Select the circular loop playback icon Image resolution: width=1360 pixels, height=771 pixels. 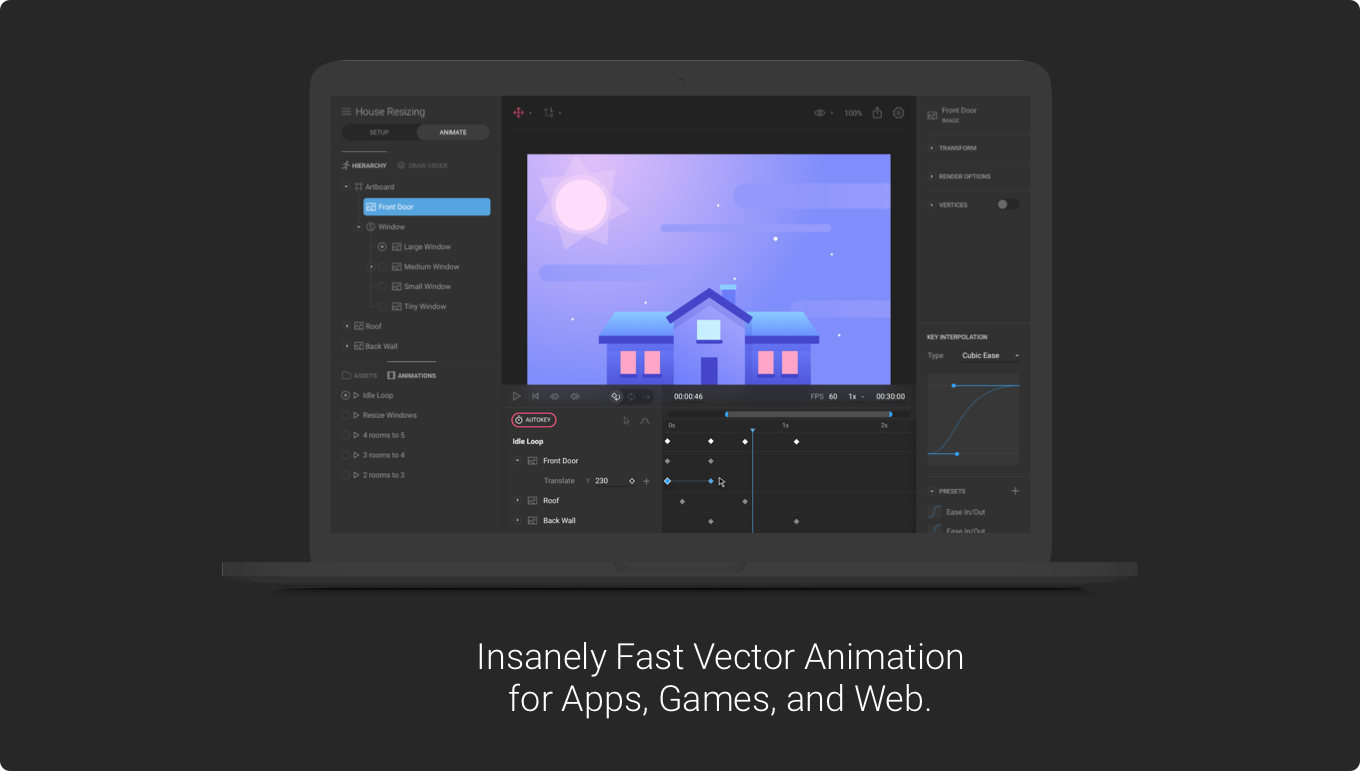point(631,397)
